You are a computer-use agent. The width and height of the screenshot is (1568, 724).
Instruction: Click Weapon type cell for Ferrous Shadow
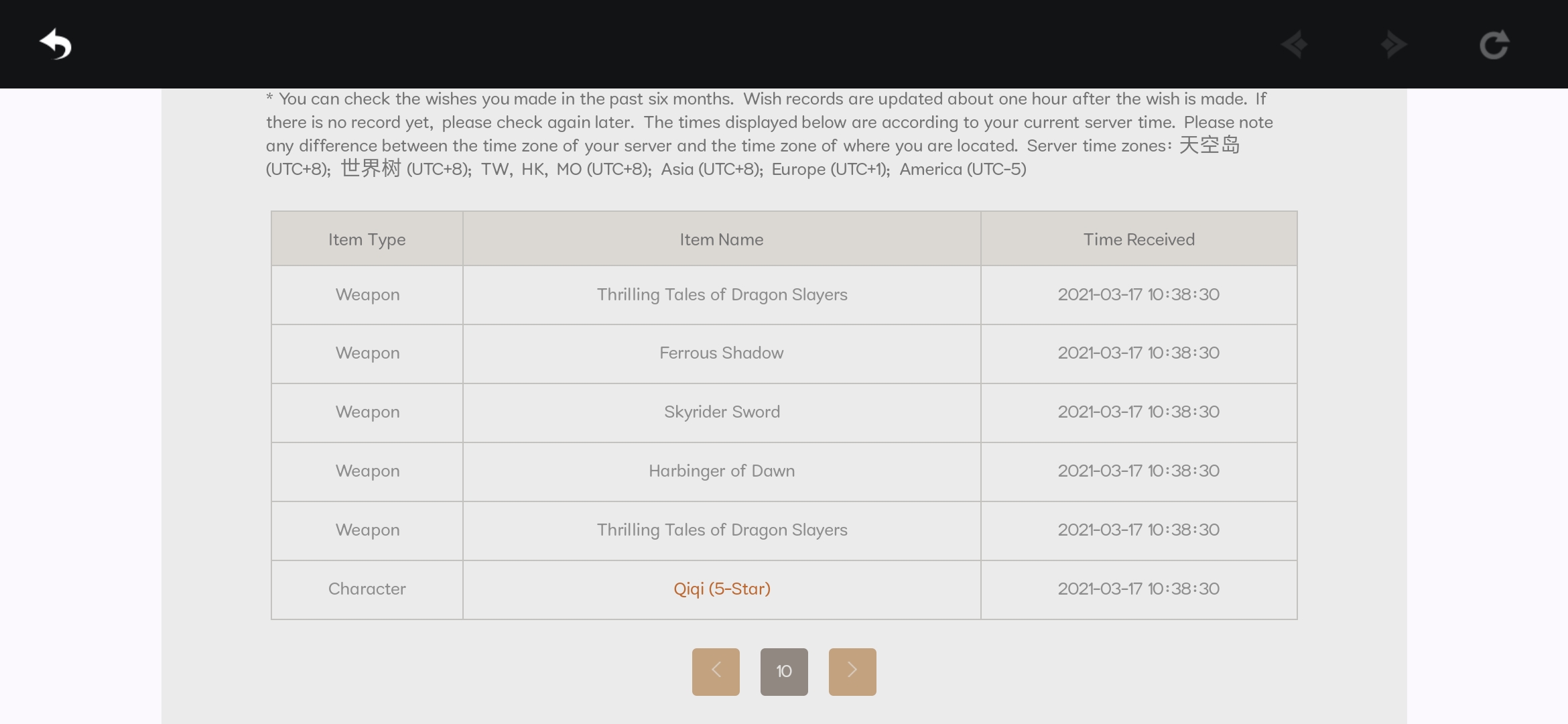(x=367, y=353)
